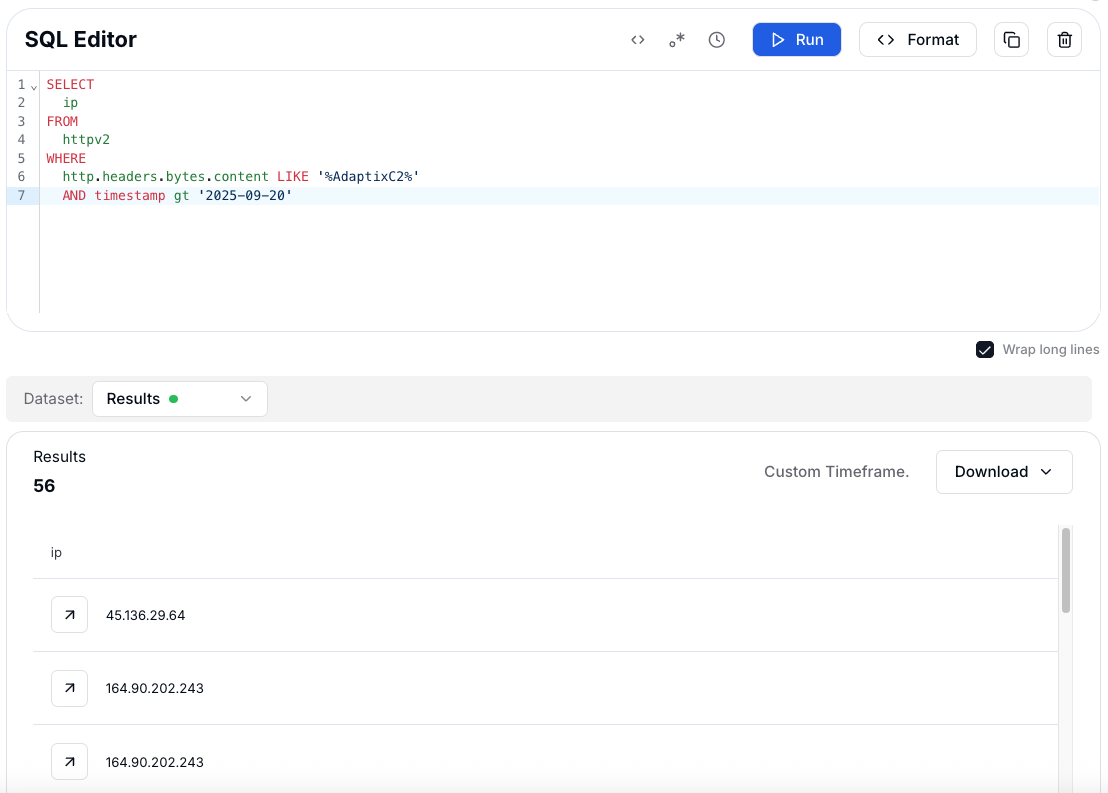Viewport: 1108px width, 793px height.
Task: Delete the query using the trash icon
Action: [x=1064, y=40]
